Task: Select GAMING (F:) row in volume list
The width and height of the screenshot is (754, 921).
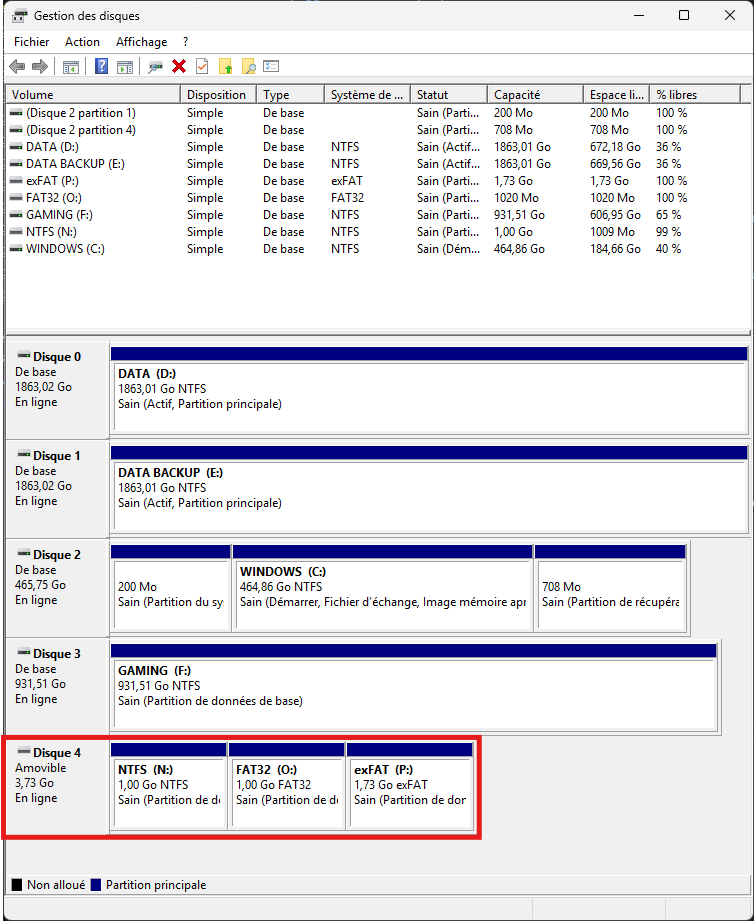Action: 63,215
